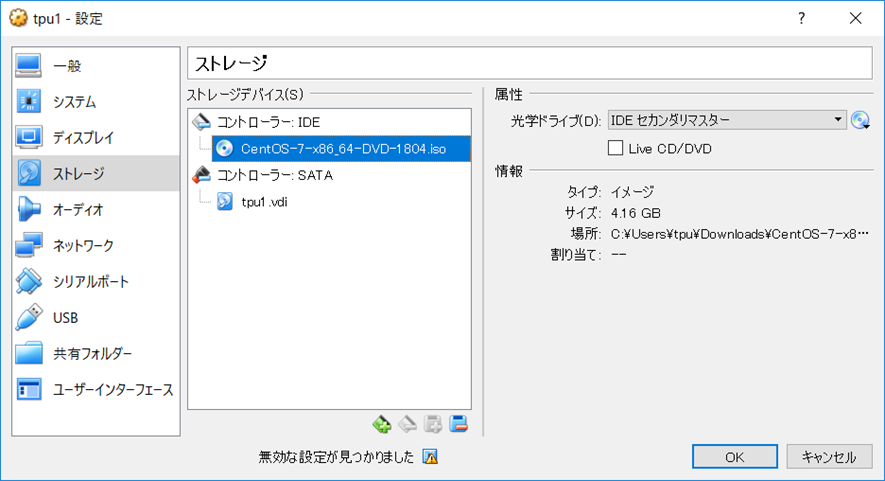Image resolution: width=885 pixels, height=481 pixels.
Task: Enable the Live CD/DVD checkbox
Action: click(616, 149)
